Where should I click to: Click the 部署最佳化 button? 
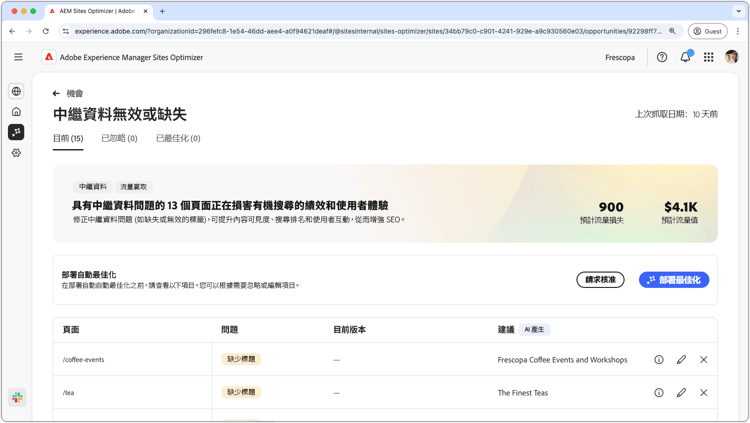click(x=674, y=280)
